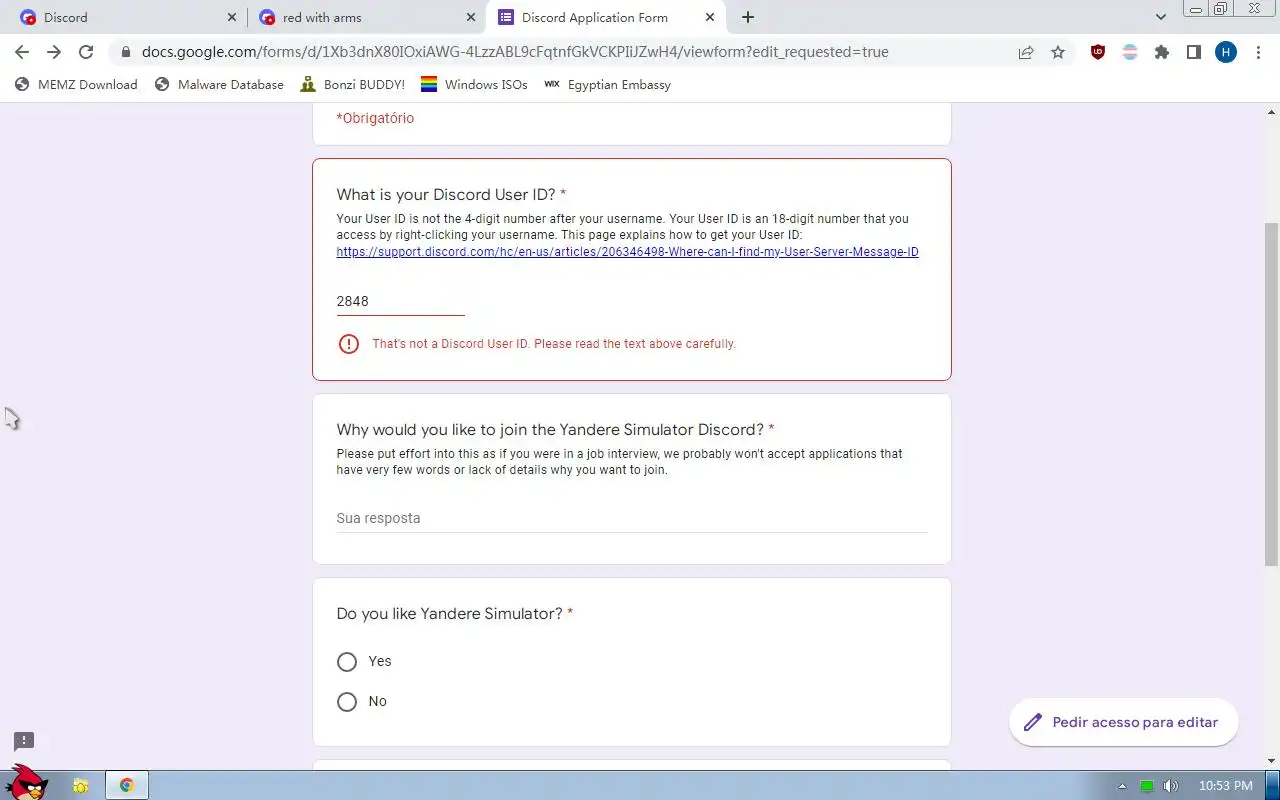Screen dimensions: 1280x800
Task: Select No for liking Yandere Simulator
Action: click(x=347, y=701)
